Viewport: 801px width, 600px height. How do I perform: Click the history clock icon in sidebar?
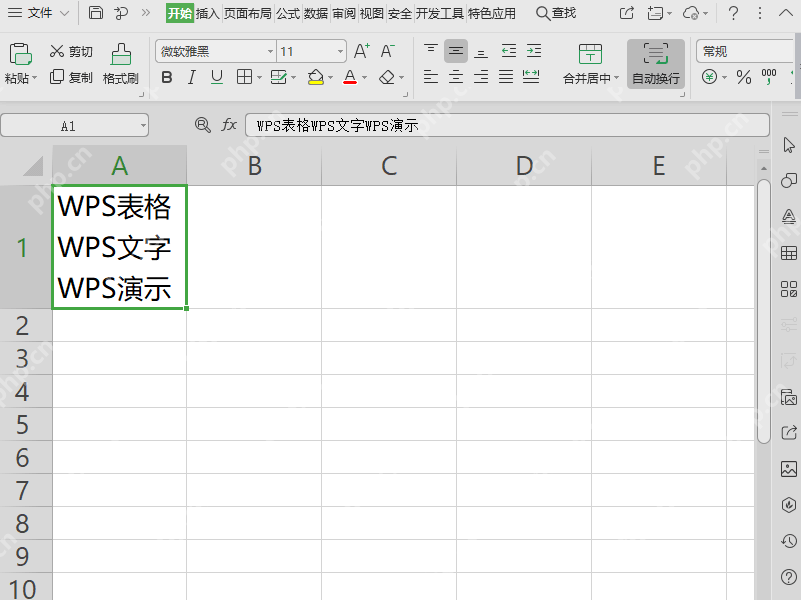tap(789, 541)
